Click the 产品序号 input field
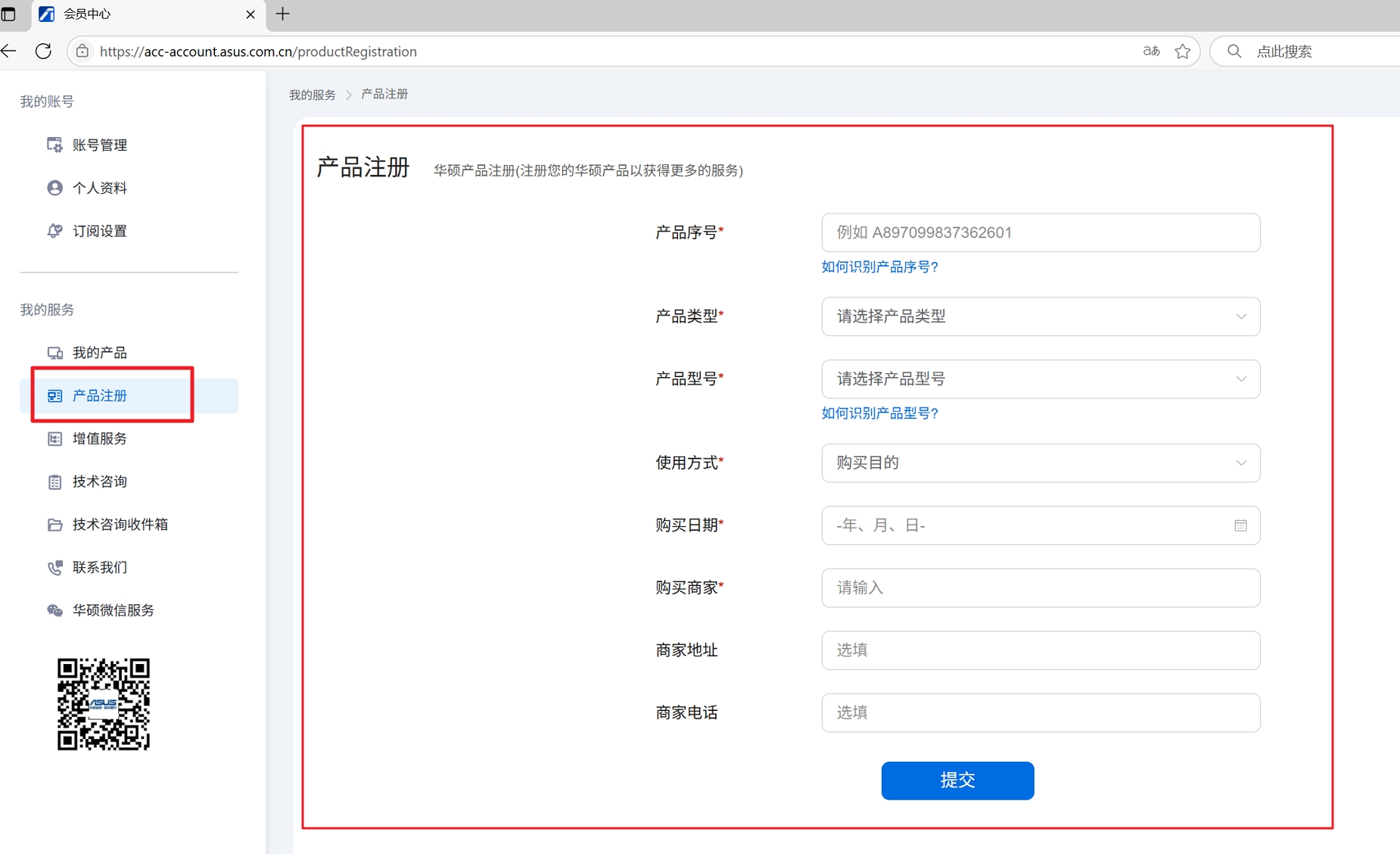Viewport: 1400px width, 854px height. coord(1041,232)
